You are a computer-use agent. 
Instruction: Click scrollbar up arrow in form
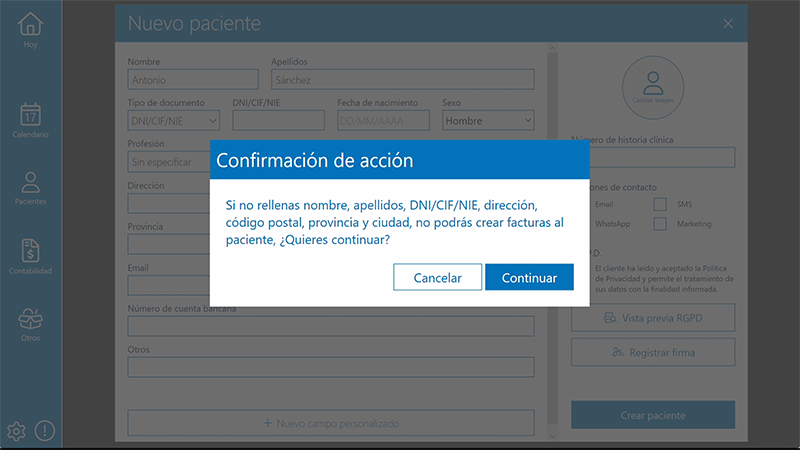click(x=552, y=48)
